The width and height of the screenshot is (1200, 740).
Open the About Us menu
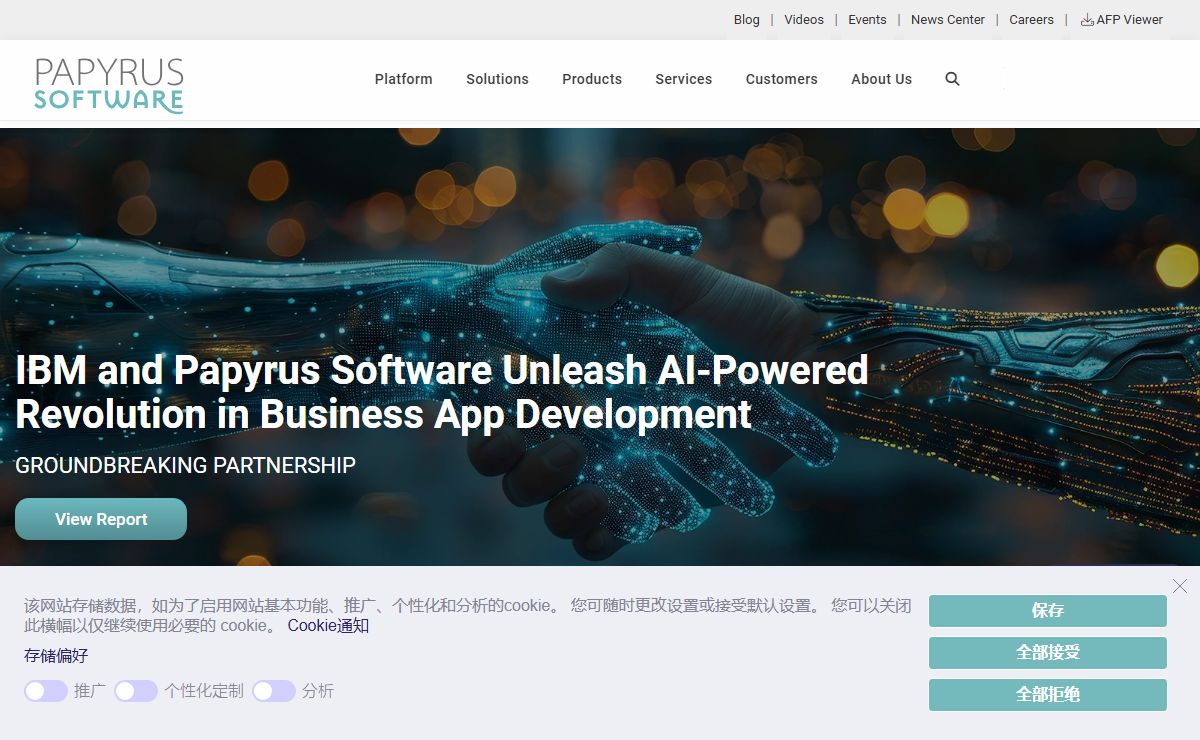882,79
